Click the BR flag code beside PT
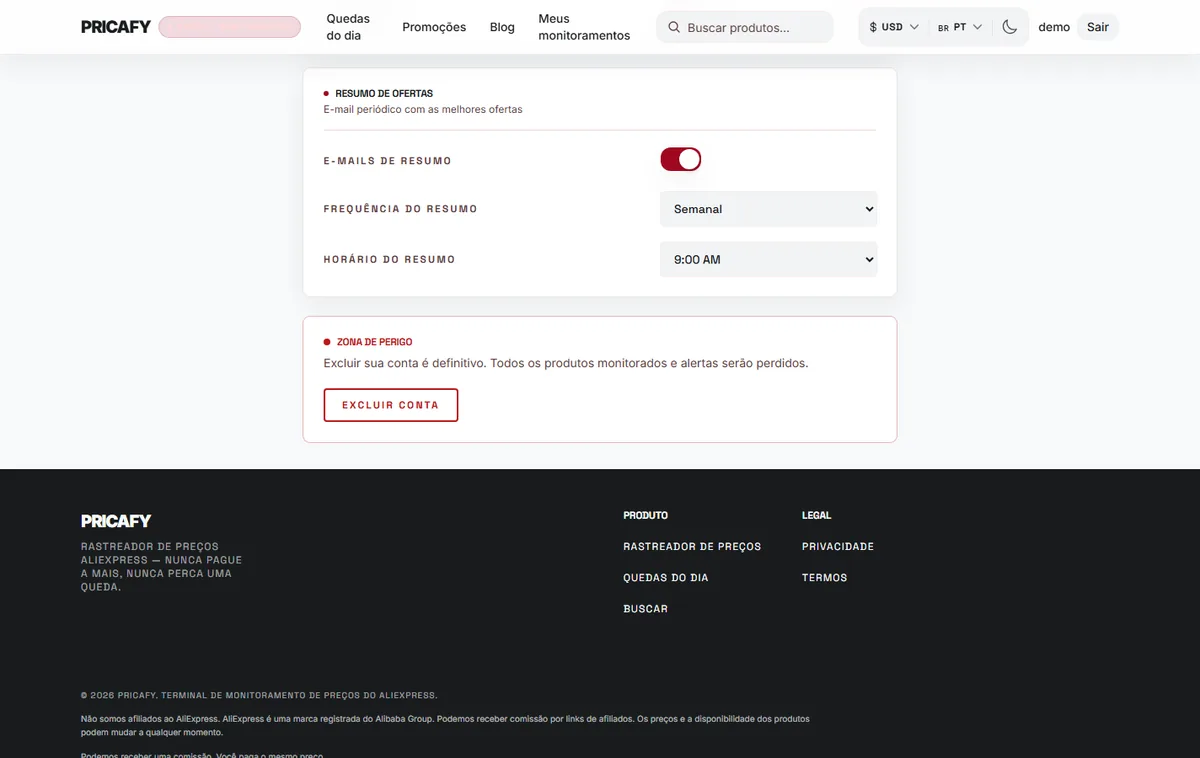The height and width of the screenshot is (758, 1200). click(x=943, y=28)
